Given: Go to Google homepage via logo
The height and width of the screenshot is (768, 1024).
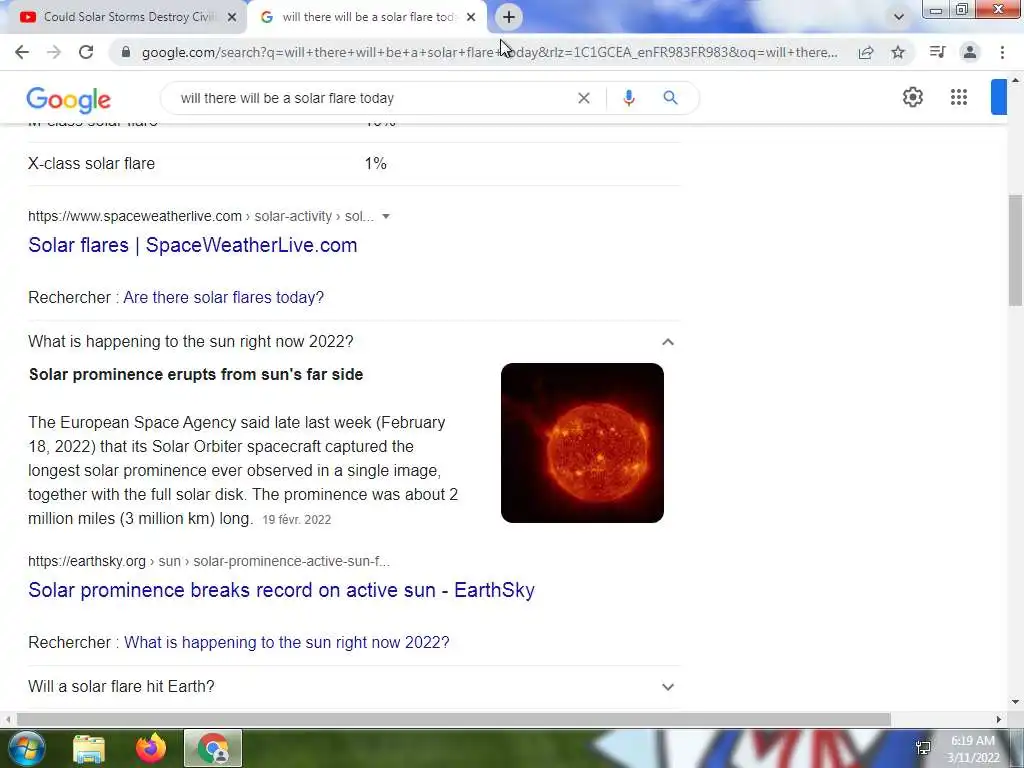Looking at the screenshot, I should click(69, 99).
